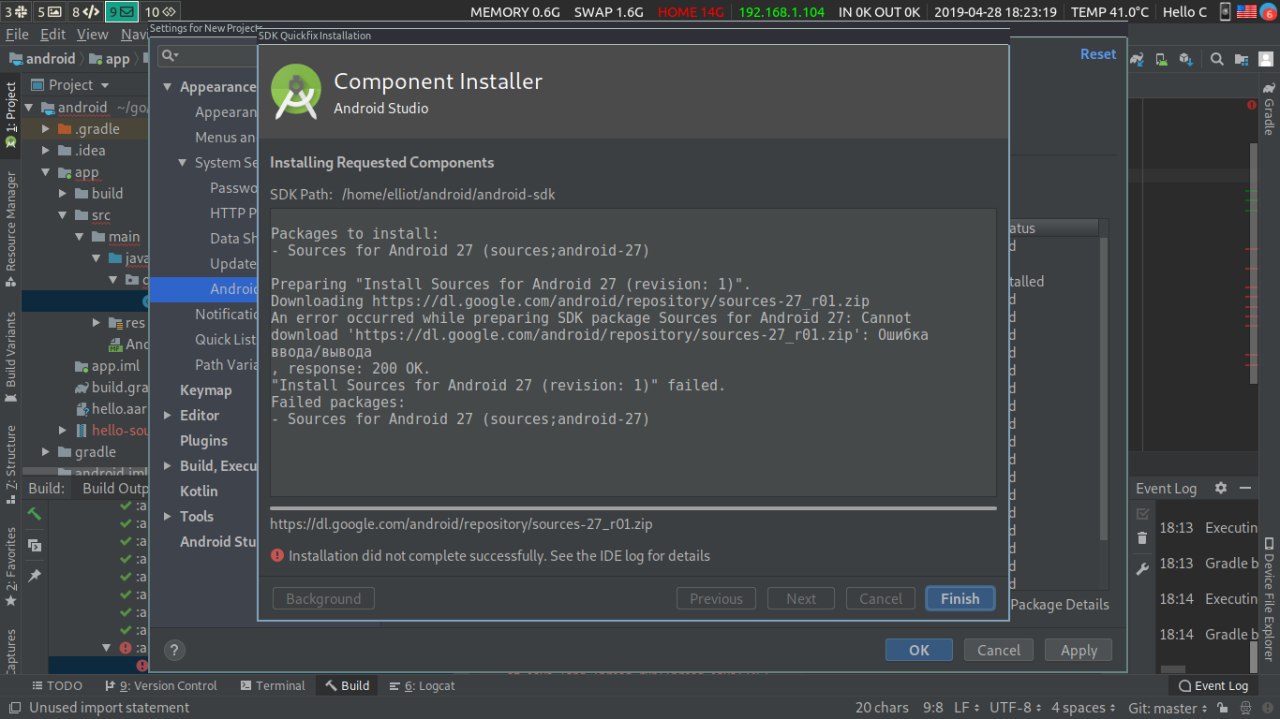This screenshot has height=719, width=1280.
Task: Open the Gradle side tool window
Action: (x=1269, y=110)
